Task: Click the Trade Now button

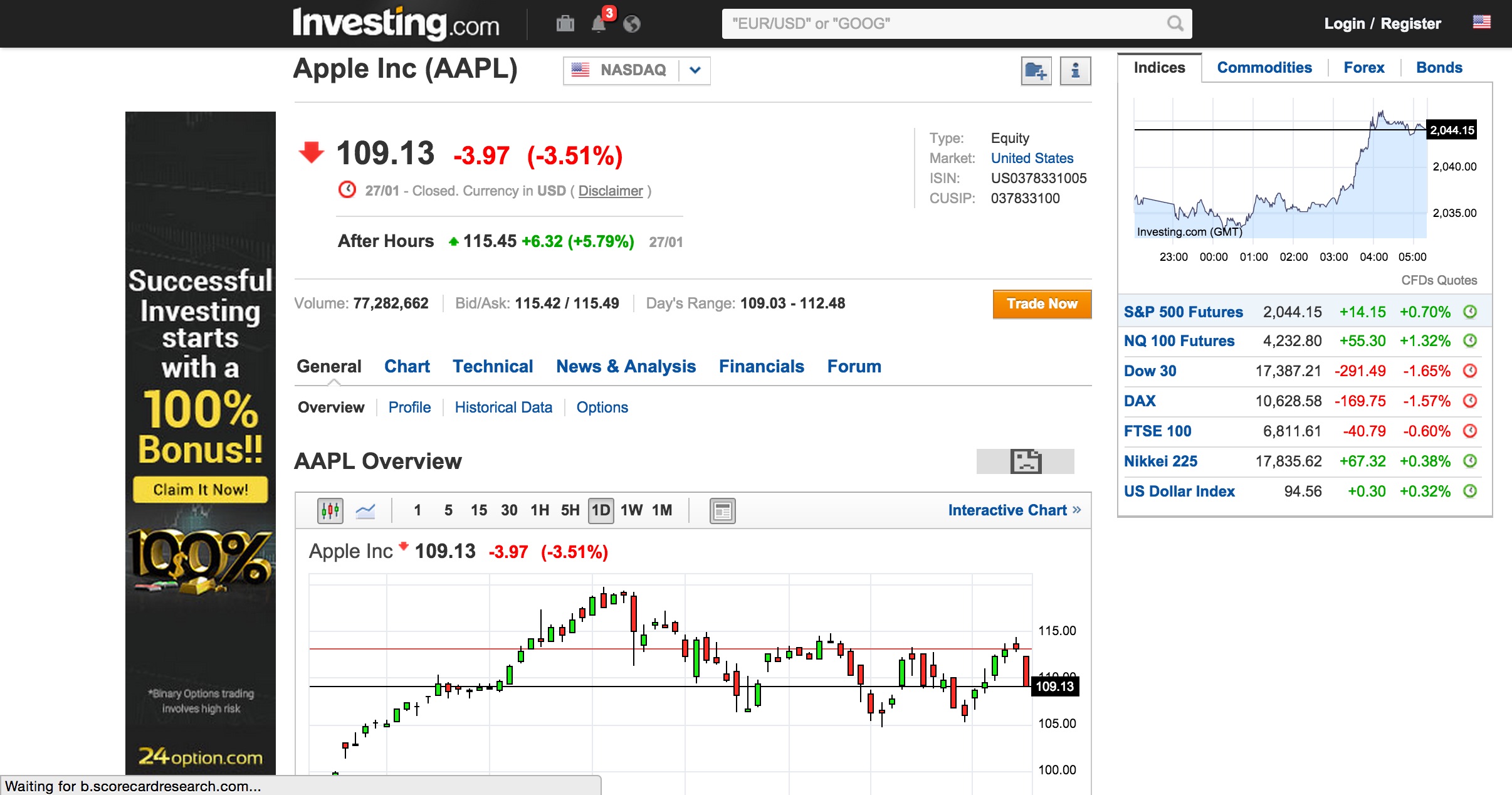Action: click(x=1041, y=304)
